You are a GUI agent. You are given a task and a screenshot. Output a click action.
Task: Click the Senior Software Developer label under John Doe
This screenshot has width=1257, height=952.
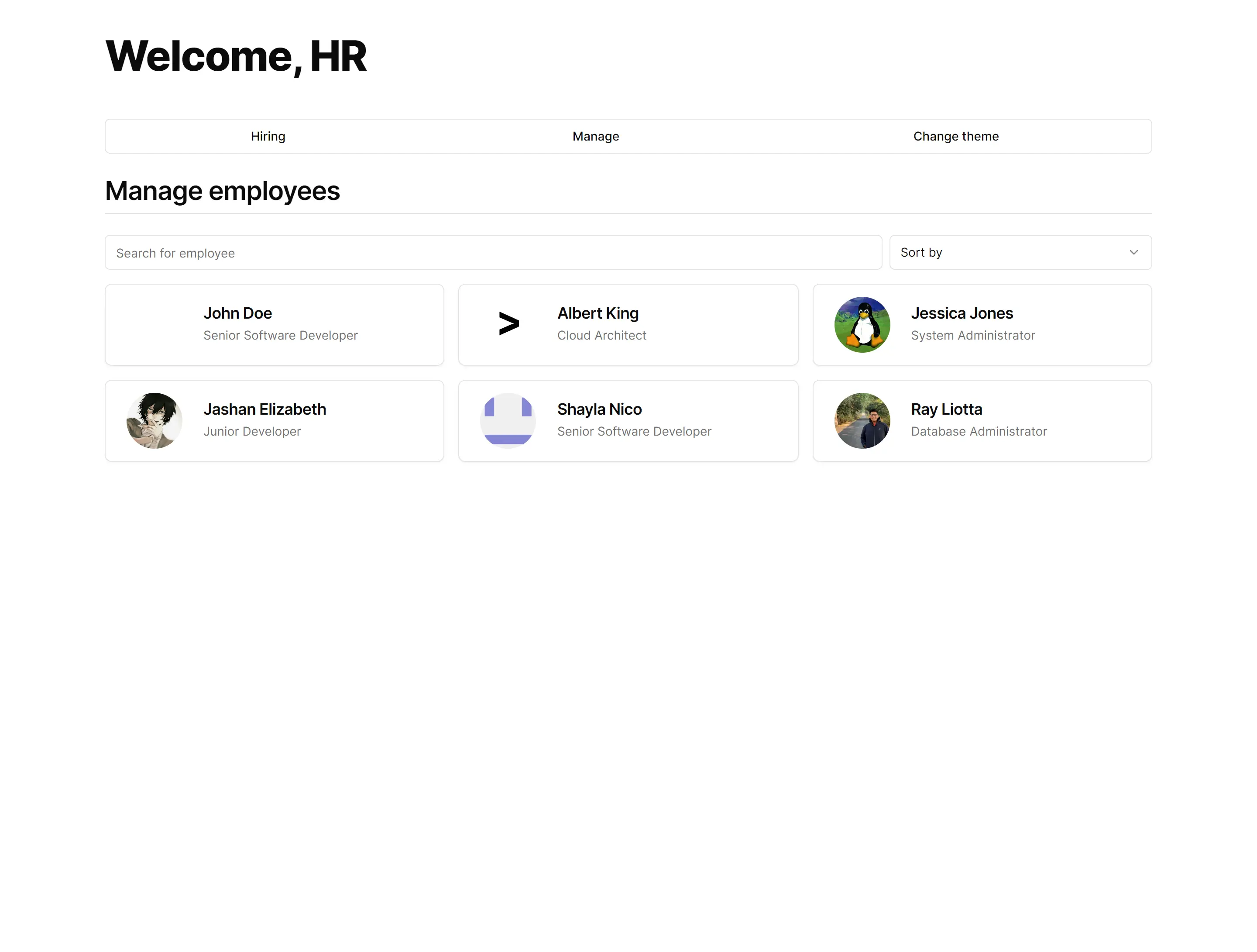coord(280,335)
